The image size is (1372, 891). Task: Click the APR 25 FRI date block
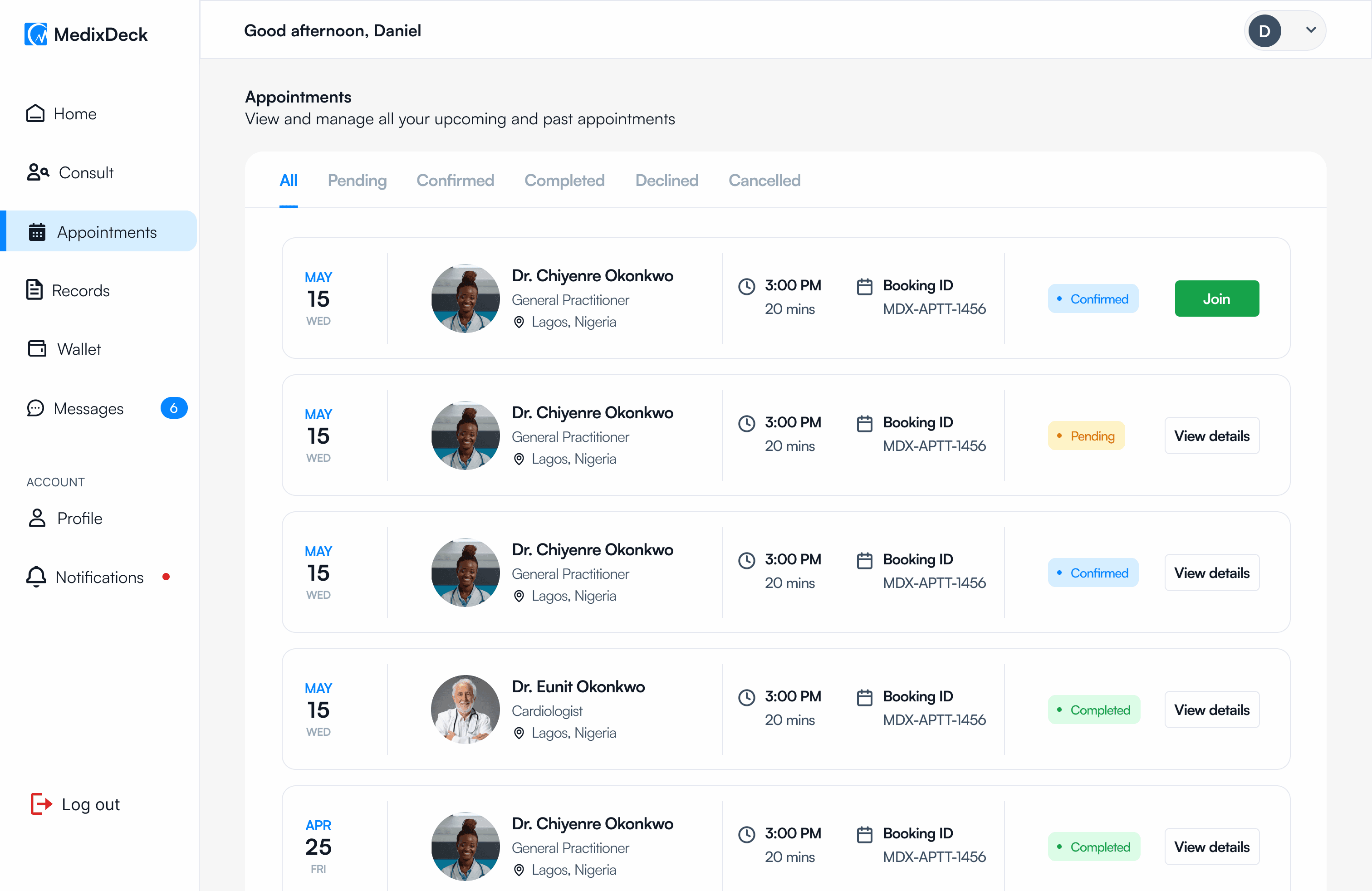tap(318, 847)
